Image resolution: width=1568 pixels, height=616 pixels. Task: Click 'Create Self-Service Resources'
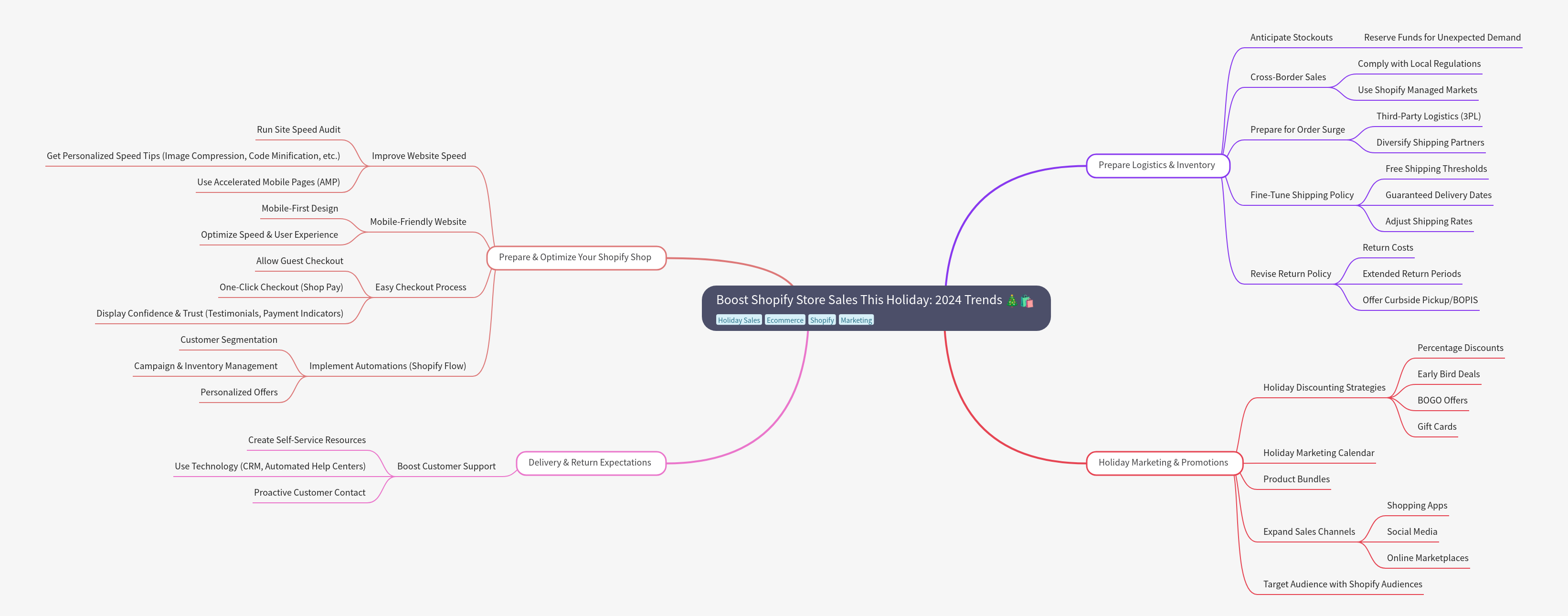coord(307,440)
